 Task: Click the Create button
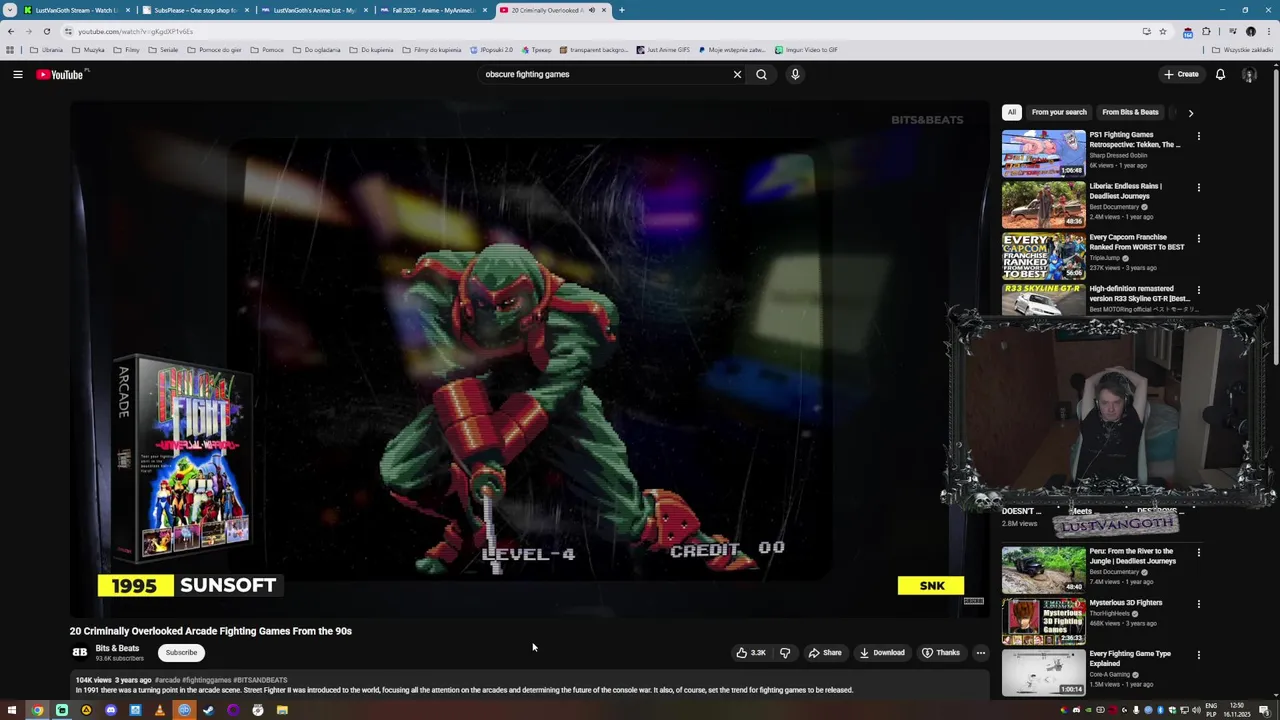pyautogui.click(x=1181, y=74)
